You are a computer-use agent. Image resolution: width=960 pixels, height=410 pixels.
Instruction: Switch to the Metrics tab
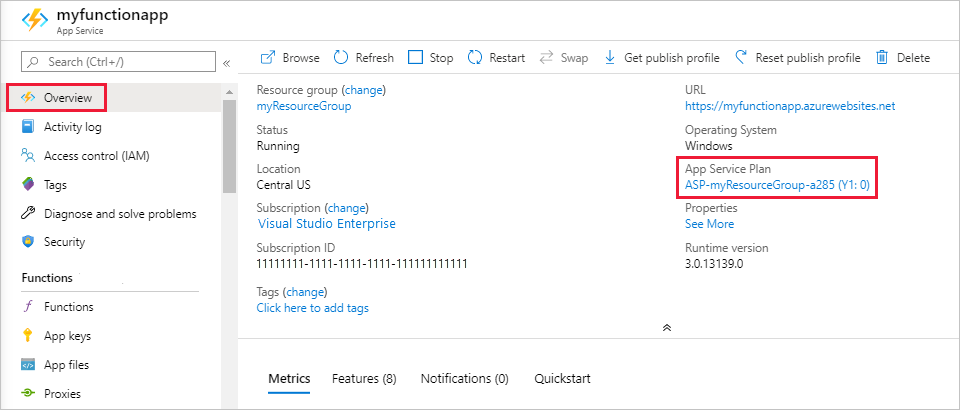[x=289, y=379]
